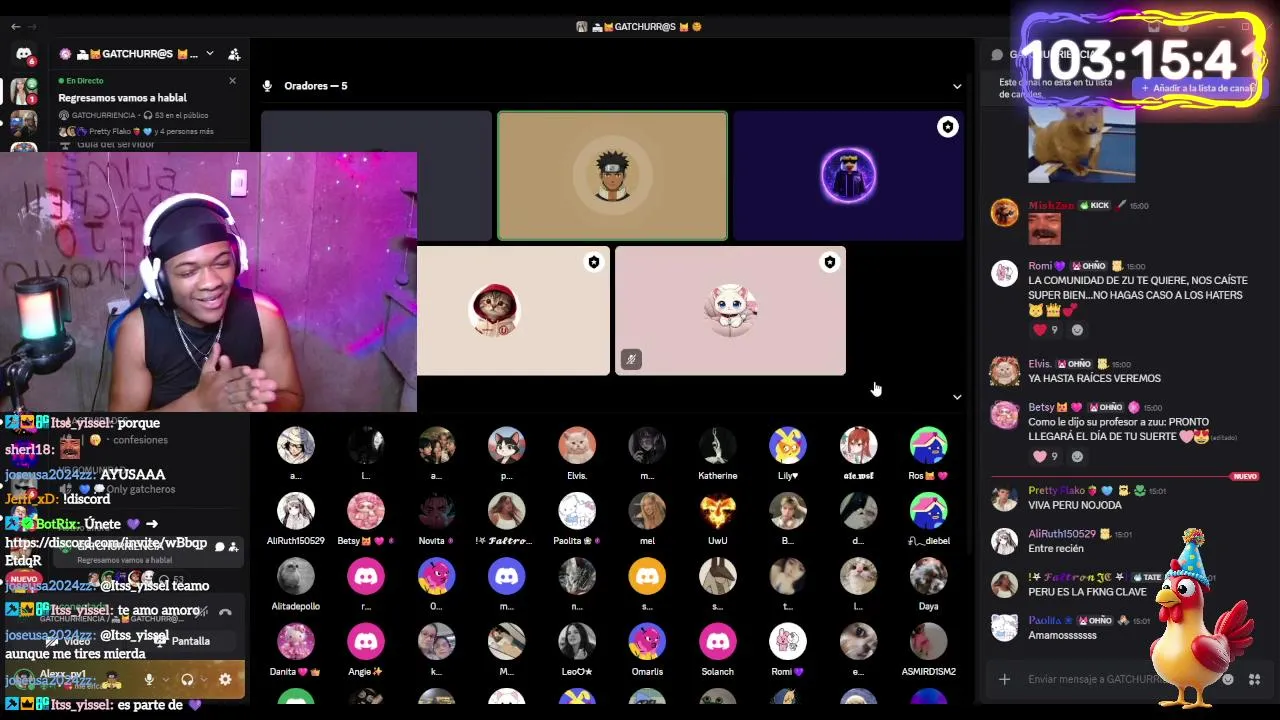Open Discord direct messages home icon
Image resolution: width=1280 pixels, height=720 pixels.
[24, 54]
